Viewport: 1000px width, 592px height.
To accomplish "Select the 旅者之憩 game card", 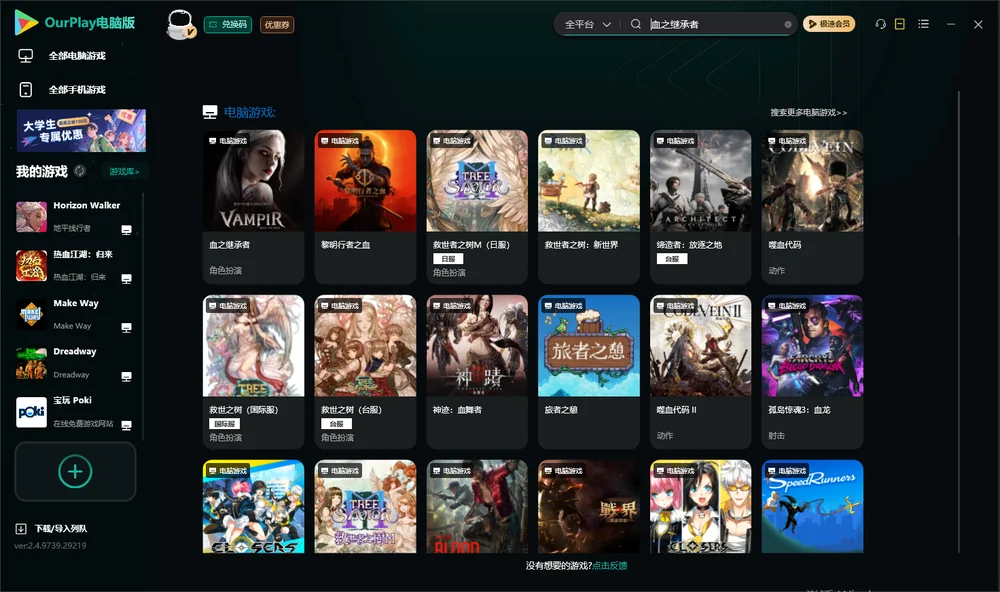I will tap(589, 372).
